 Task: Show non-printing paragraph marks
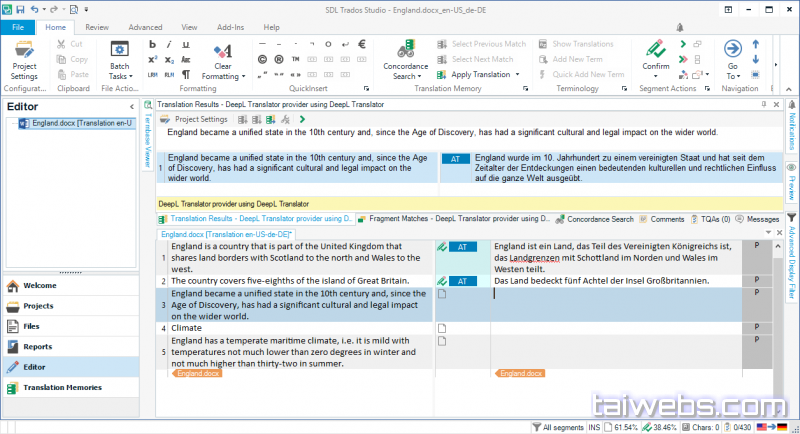click(185, 75)
